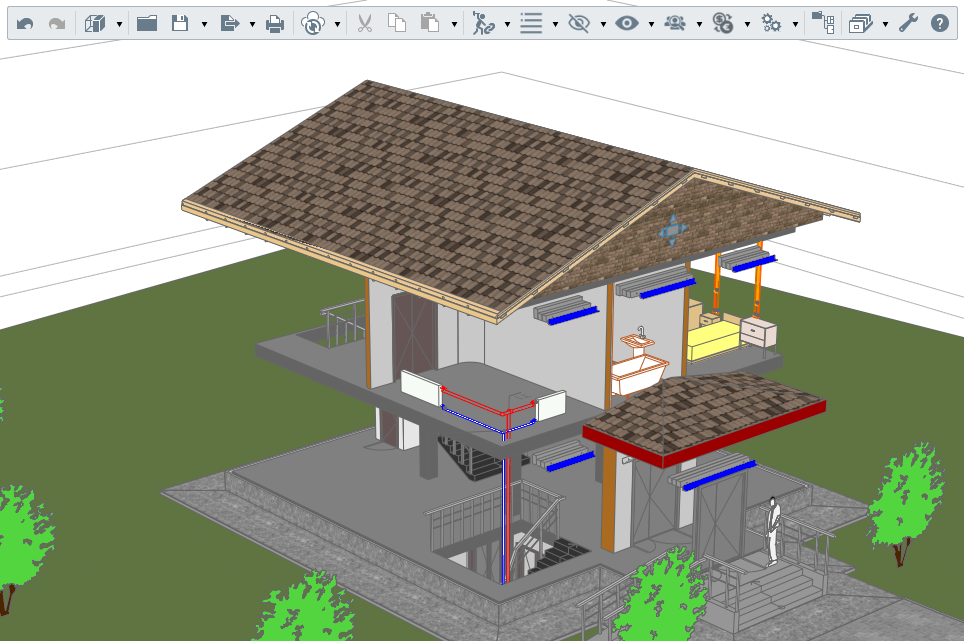Click the figure with chain link icon
Image resolution: width=964 pixels, height=641 pixels.
tap(483, 24)
